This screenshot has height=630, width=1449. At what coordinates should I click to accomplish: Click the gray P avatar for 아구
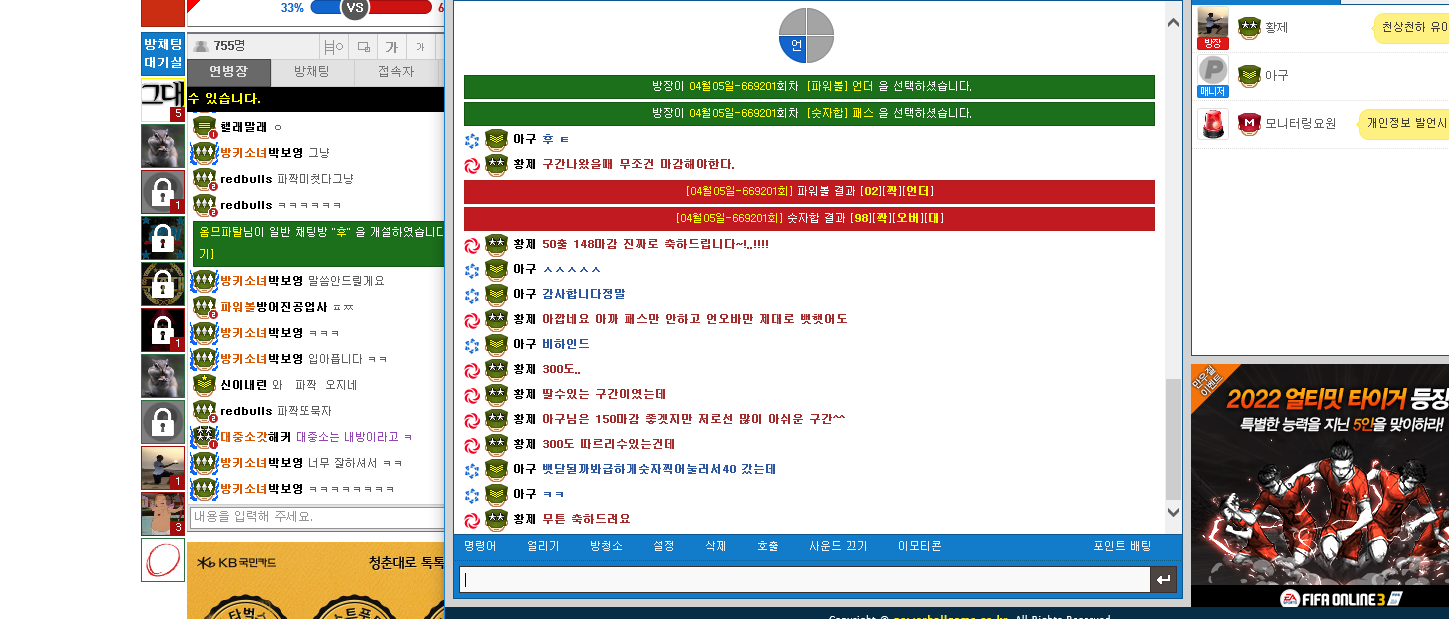[x=1213, y=70]
